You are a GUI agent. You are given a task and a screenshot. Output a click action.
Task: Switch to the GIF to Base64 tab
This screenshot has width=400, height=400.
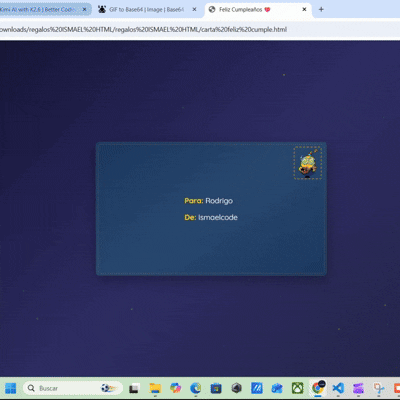[x=148, y=9]
